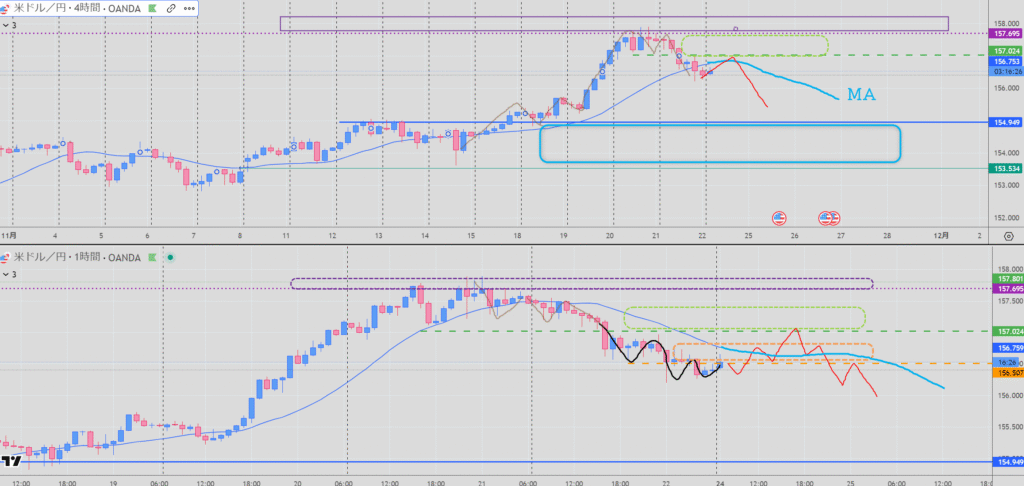Viewport: 1024px width, 486px height.
Task: Select the purple 157.695 price label on top chart
Action: [x=1003, y=33]
